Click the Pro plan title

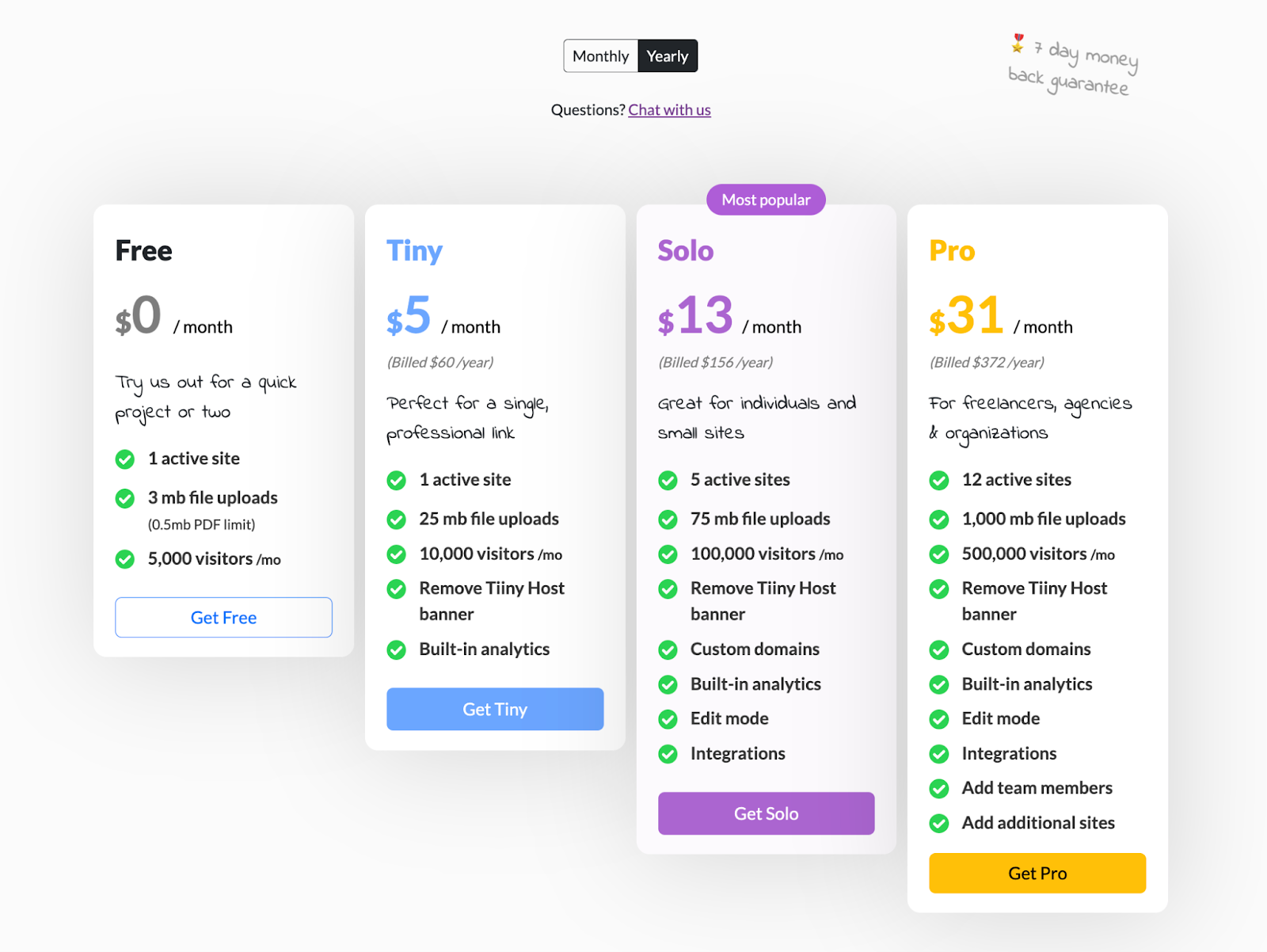pyautogui.click(x=952, y=251)
